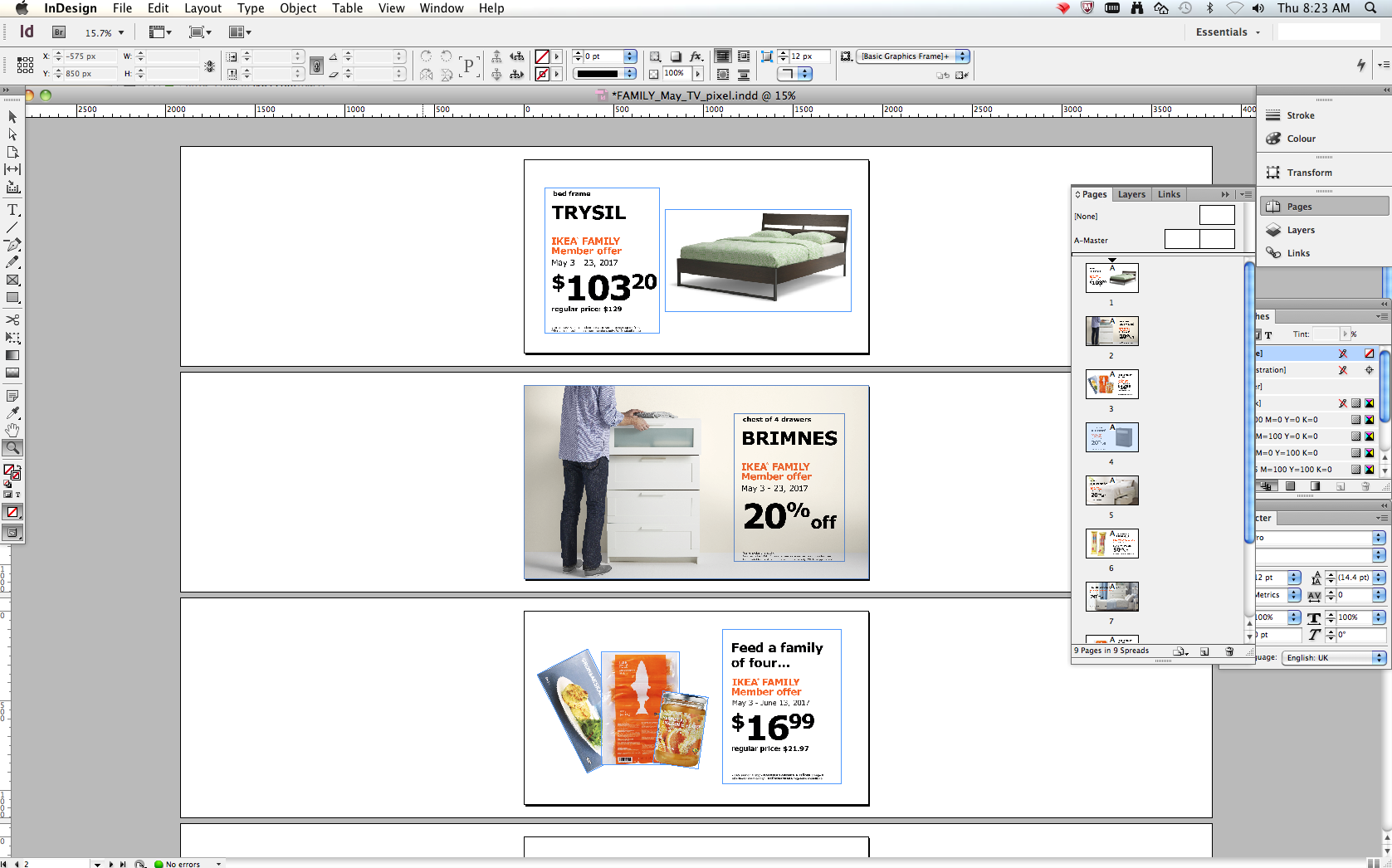Select page 6 thumbnail in Pages panel
This screenshot has height=868, width=1392.
point(1111,544)
